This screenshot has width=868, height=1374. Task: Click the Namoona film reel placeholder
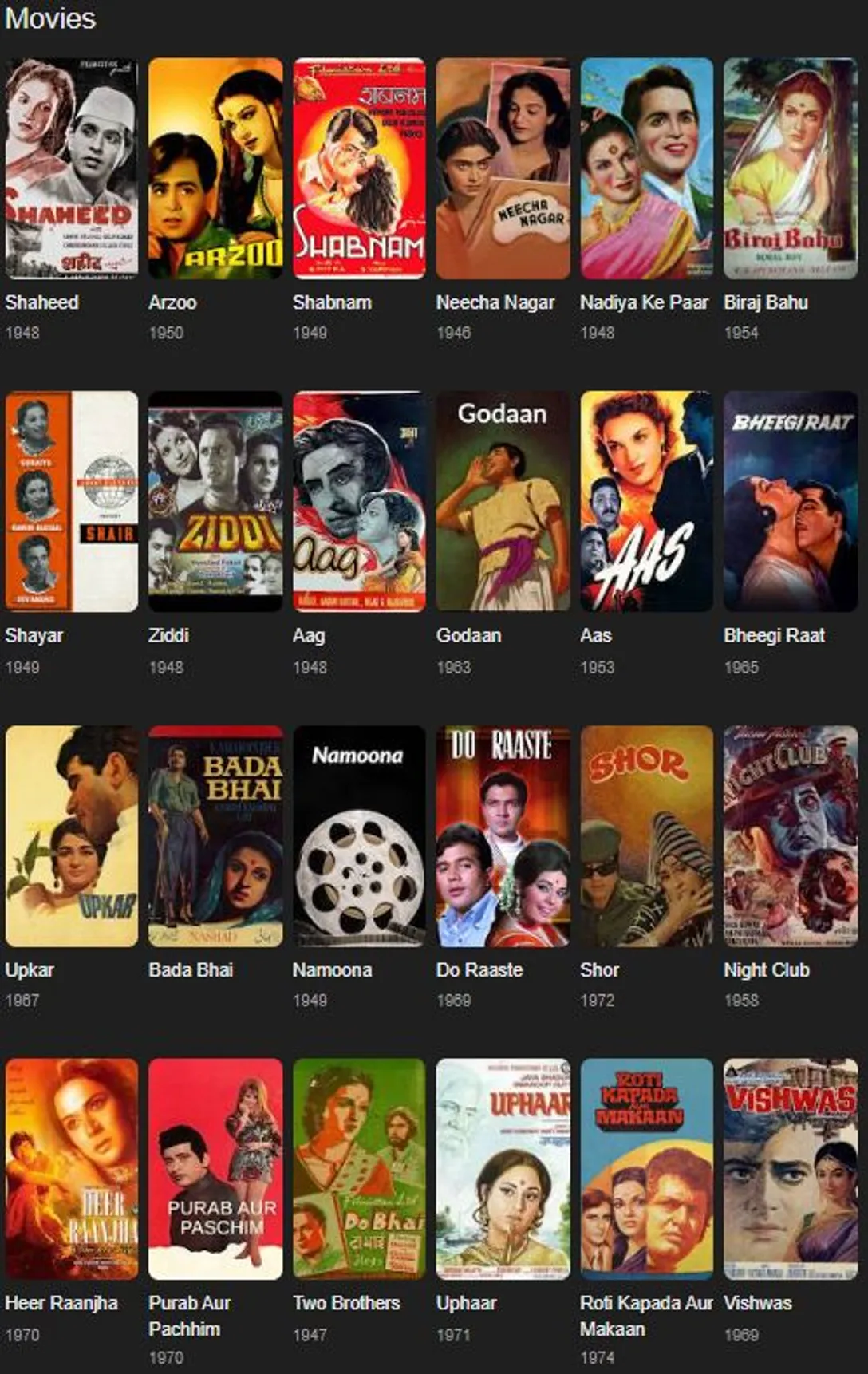point(359,835)
